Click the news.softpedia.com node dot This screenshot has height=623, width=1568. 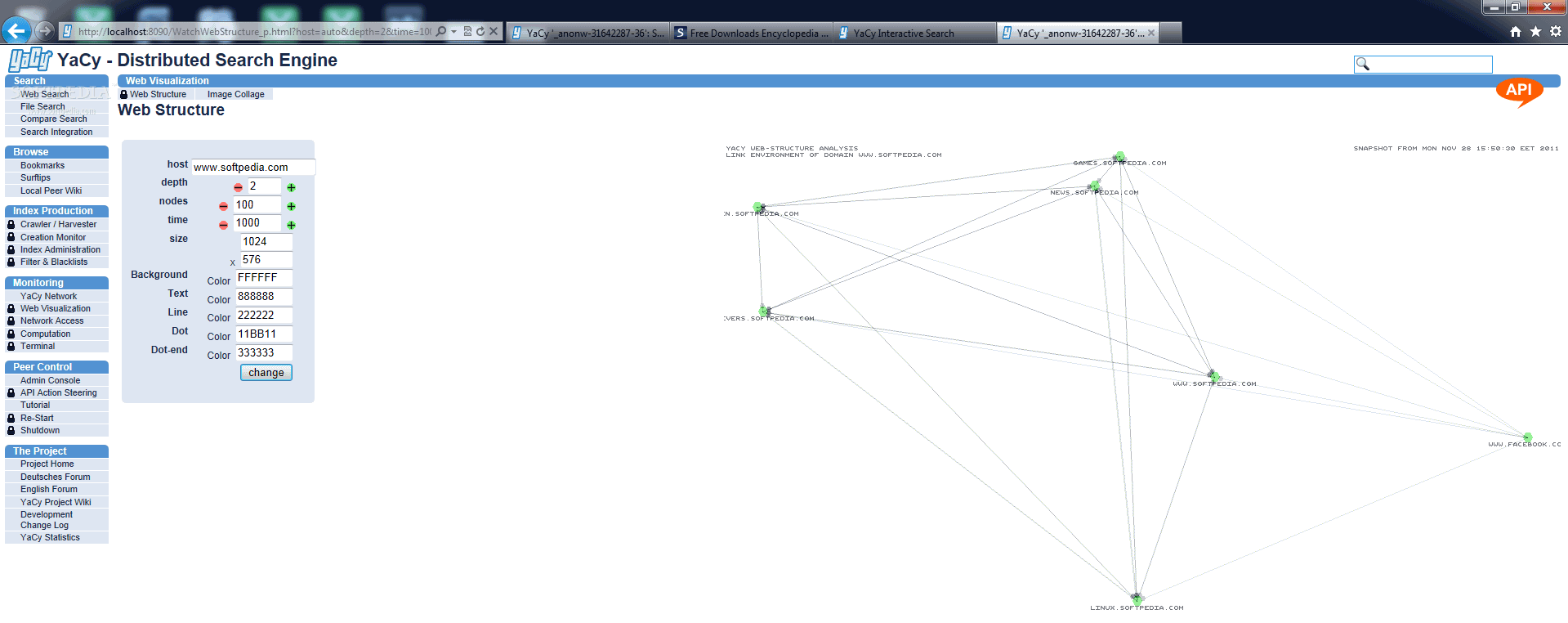tap(1094, 186)
